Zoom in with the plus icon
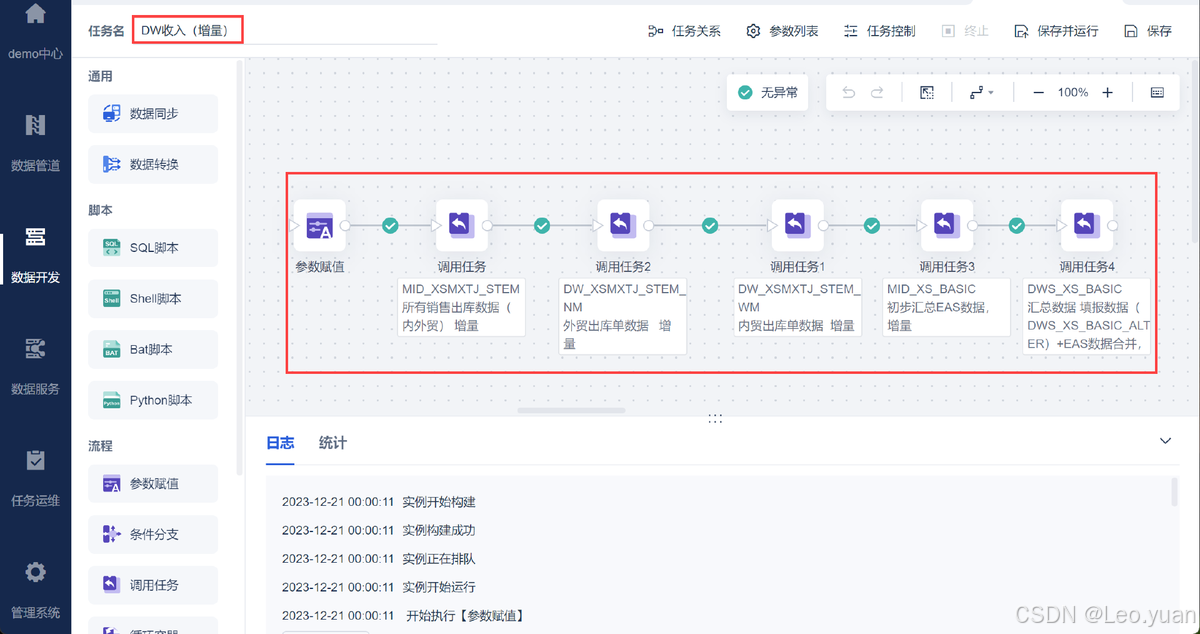This screenshot has width=1200, height=634. [x=1107, y=92]
